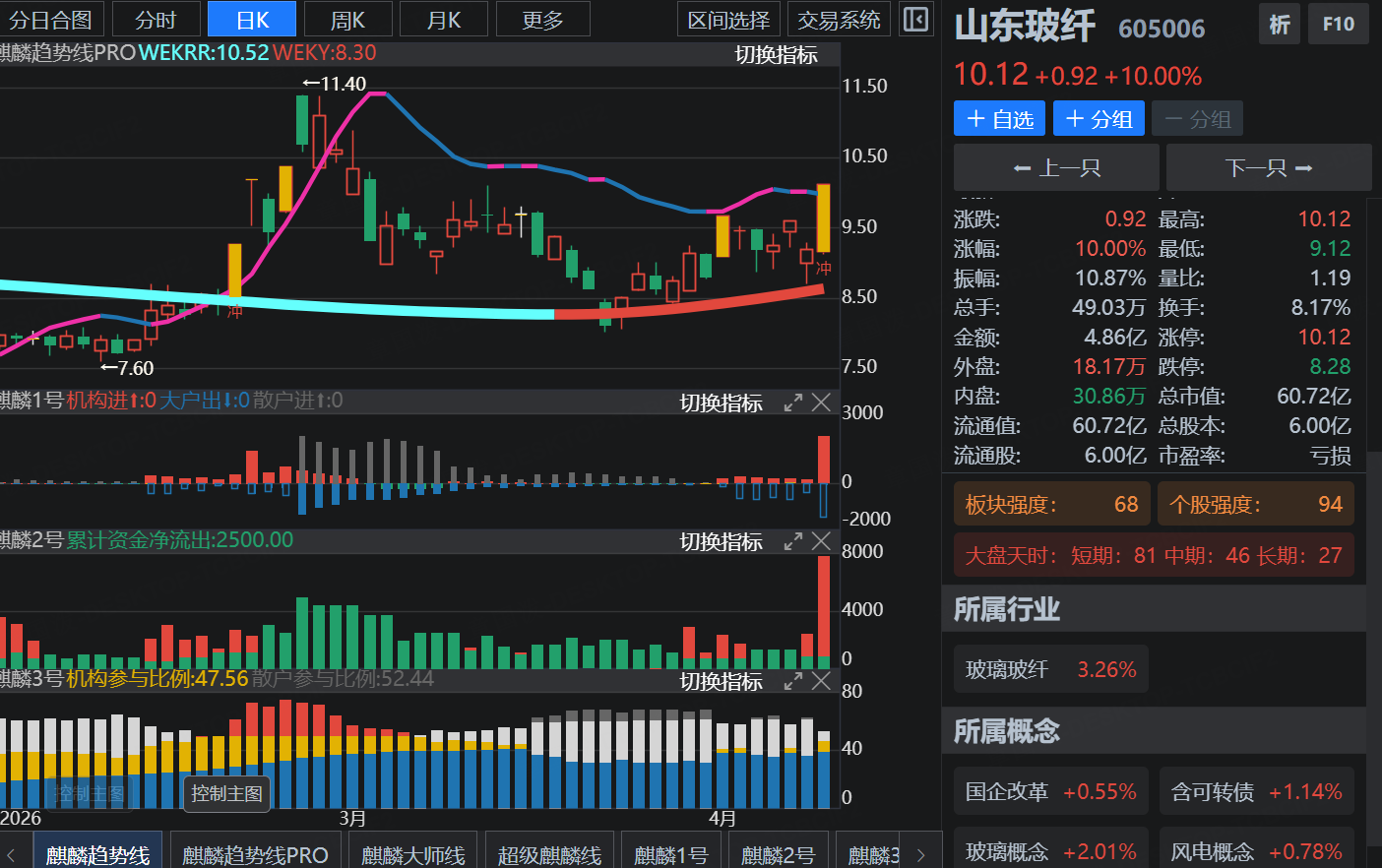Select the 麒麟大师线 indicator tab
The width and height of the screenshot is (1382, 868).
[x=412, y=854]
